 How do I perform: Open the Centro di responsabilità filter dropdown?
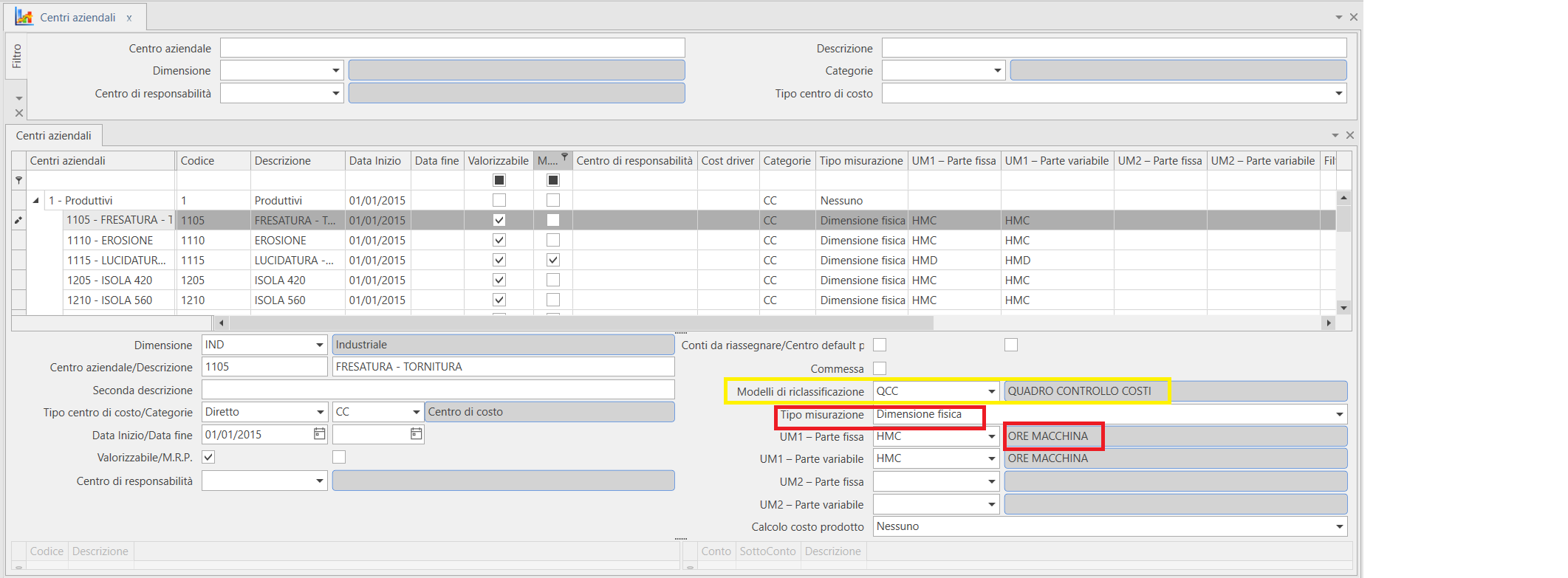coord(336,94)
